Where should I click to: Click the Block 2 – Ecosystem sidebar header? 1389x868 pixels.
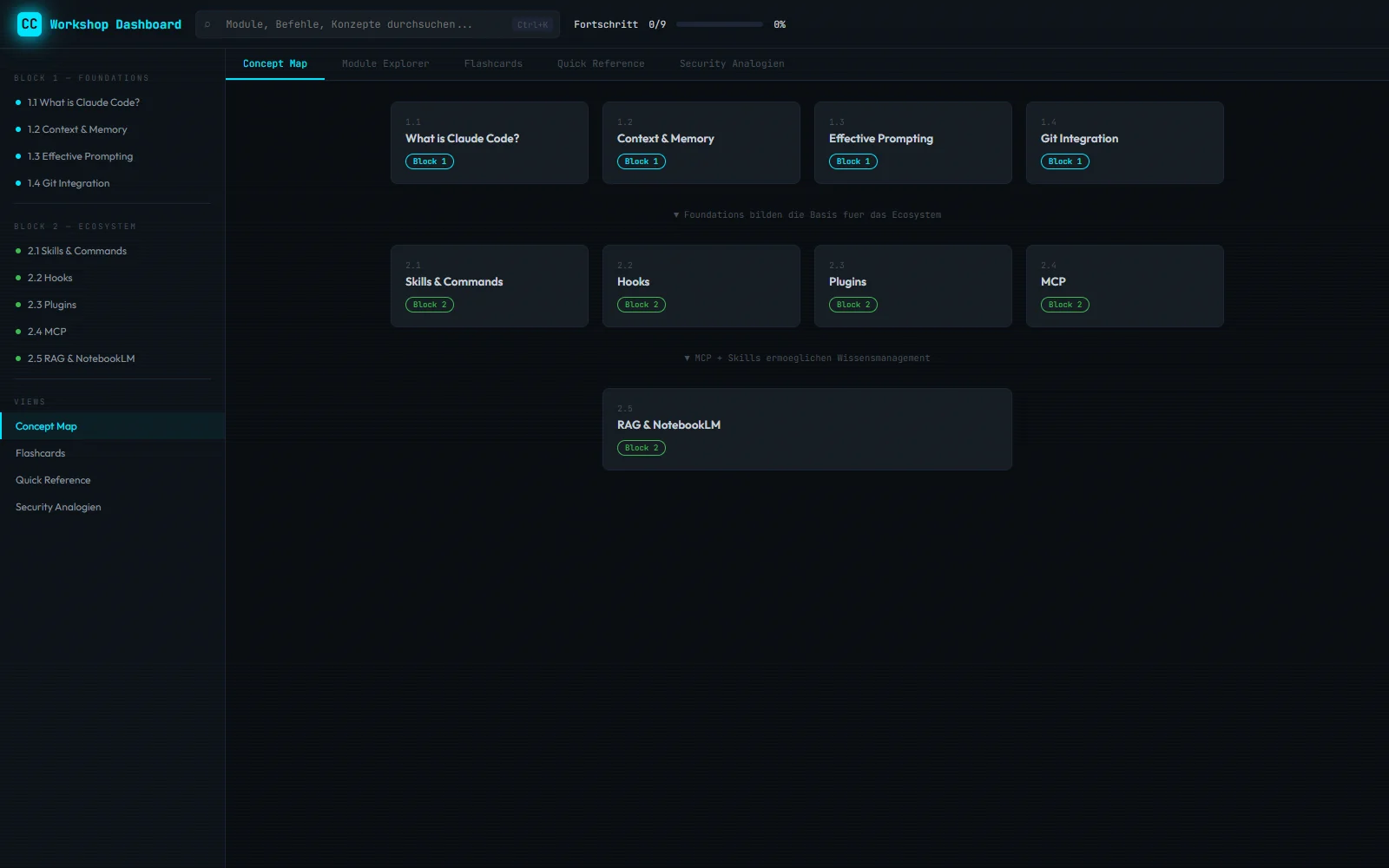pyautogui.click(x=76, y=227)
